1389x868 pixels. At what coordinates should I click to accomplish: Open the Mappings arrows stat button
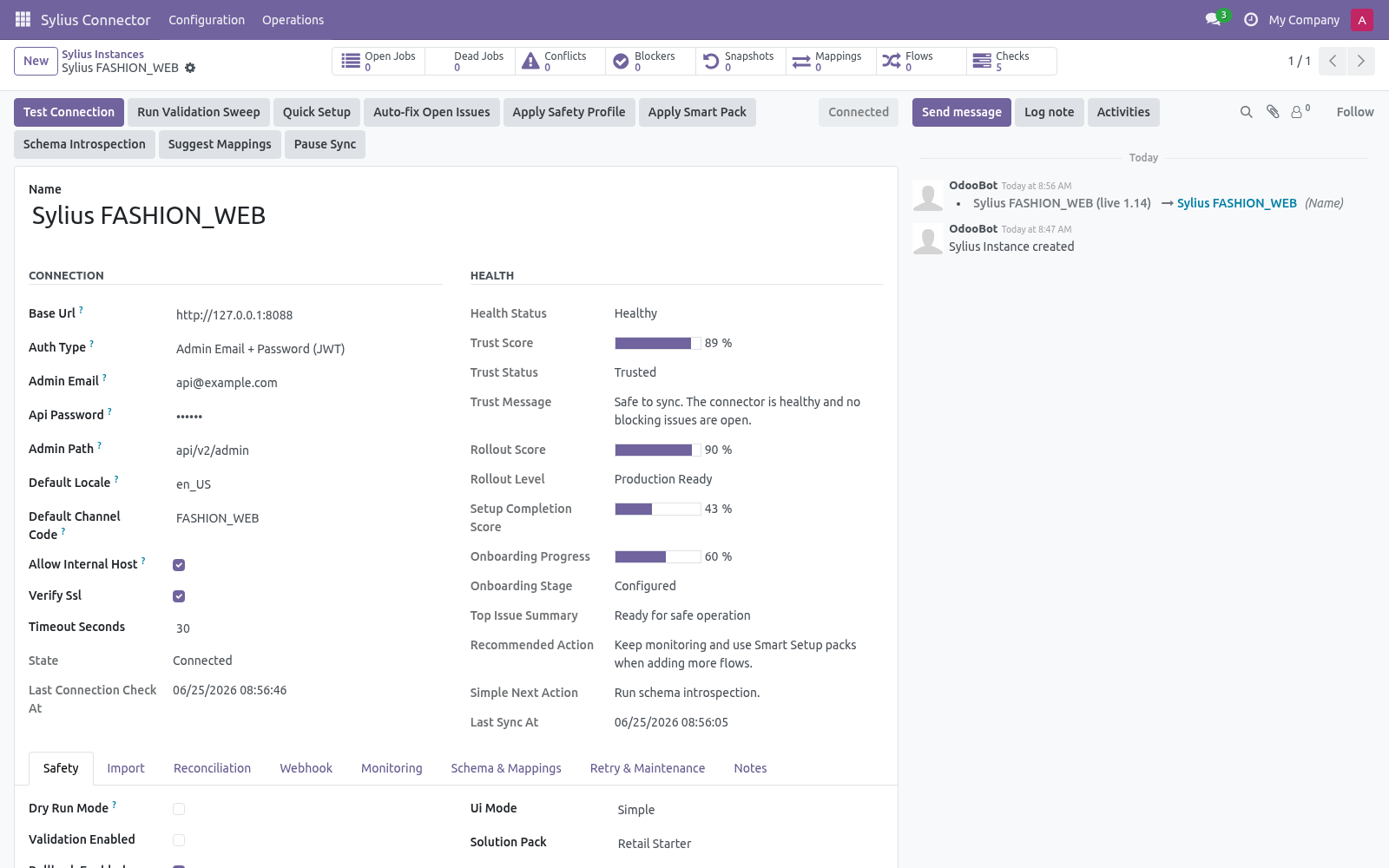point(831,62)
